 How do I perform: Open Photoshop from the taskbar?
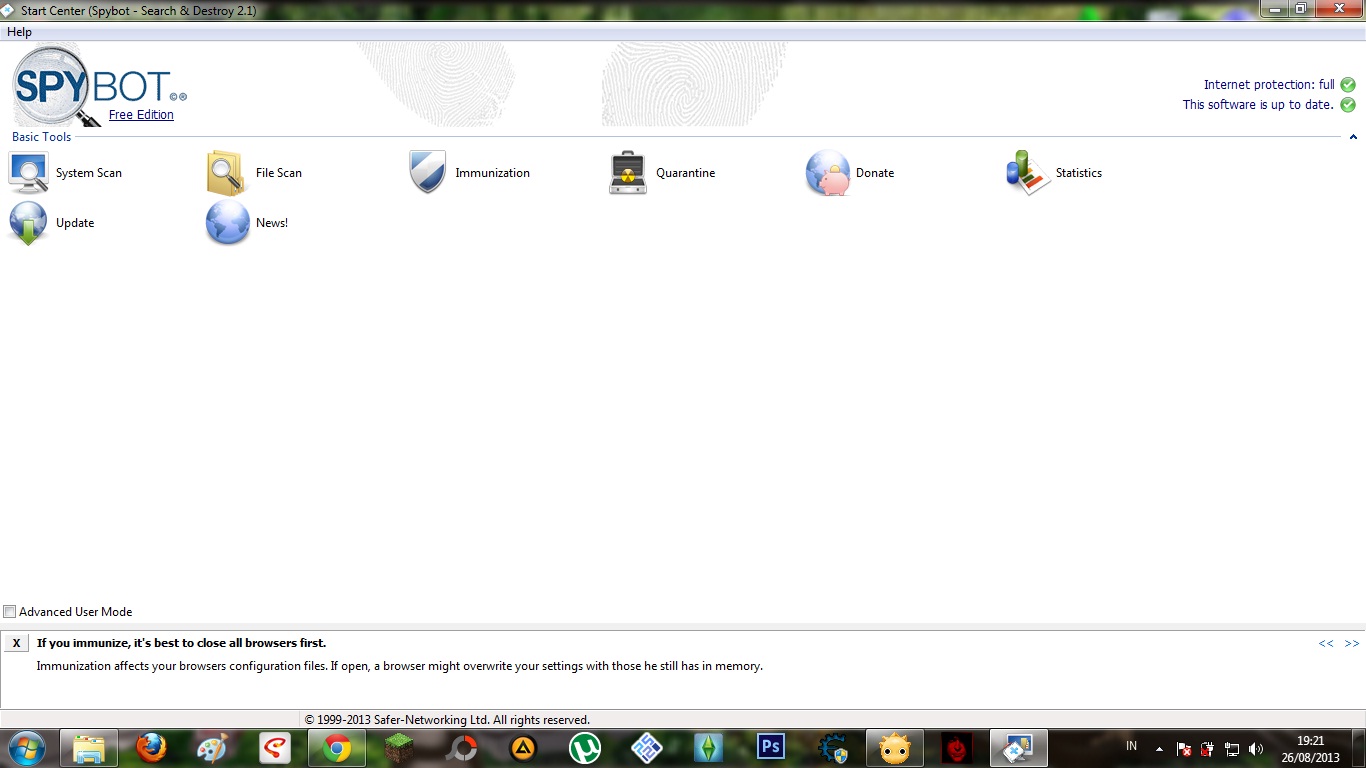click(x=770, y=747)
